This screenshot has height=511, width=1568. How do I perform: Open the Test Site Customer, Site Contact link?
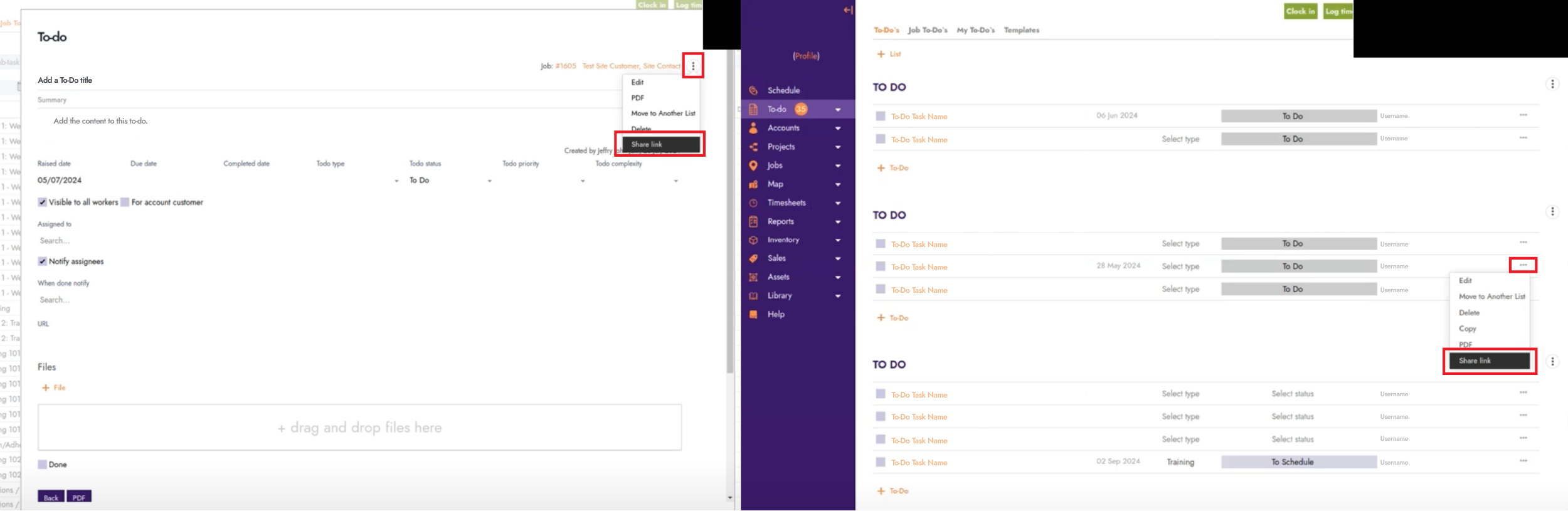coord(631,66)
